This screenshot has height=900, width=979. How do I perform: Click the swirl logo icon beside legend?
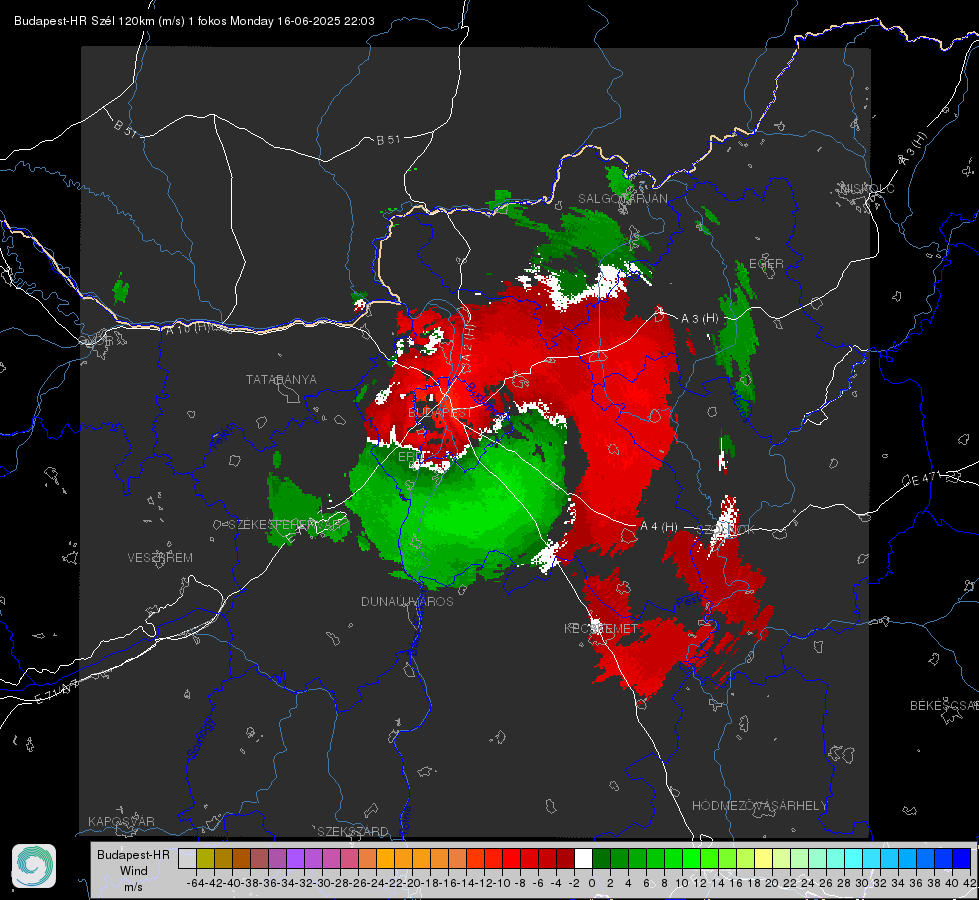click(34, 866)
